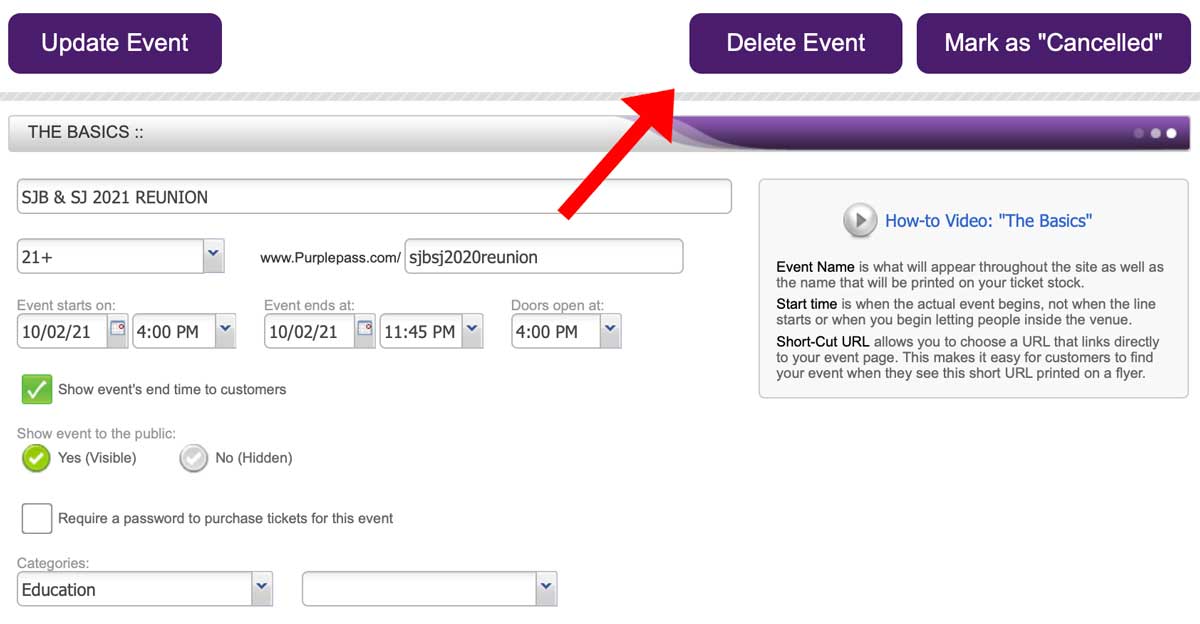Open calendar picker for event start date
The height and width of the screenshot is (624, 1200).
[118, 329]
